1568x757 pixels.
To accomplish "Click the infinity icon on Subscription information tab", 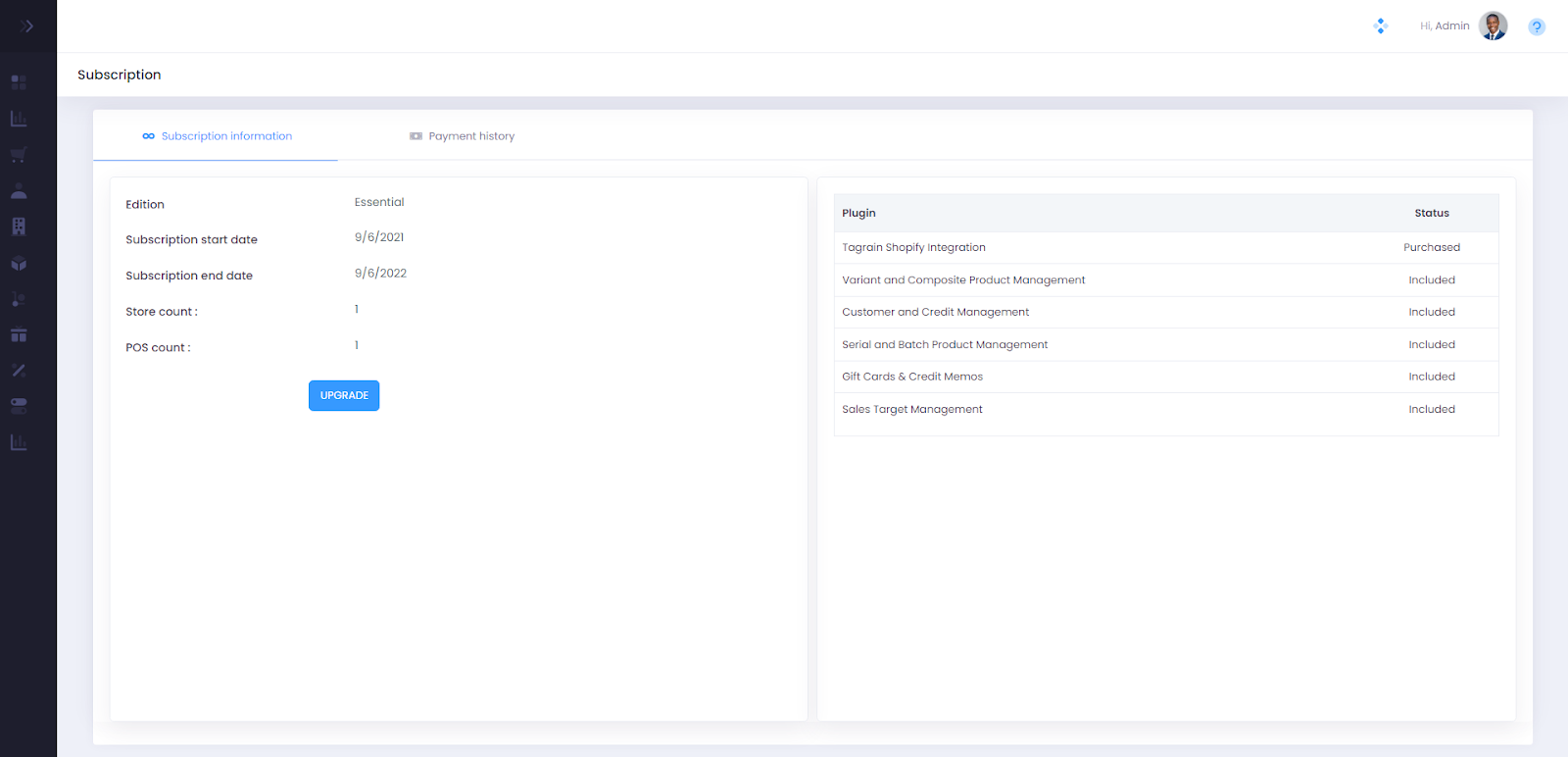I will [x=148, y=136].
